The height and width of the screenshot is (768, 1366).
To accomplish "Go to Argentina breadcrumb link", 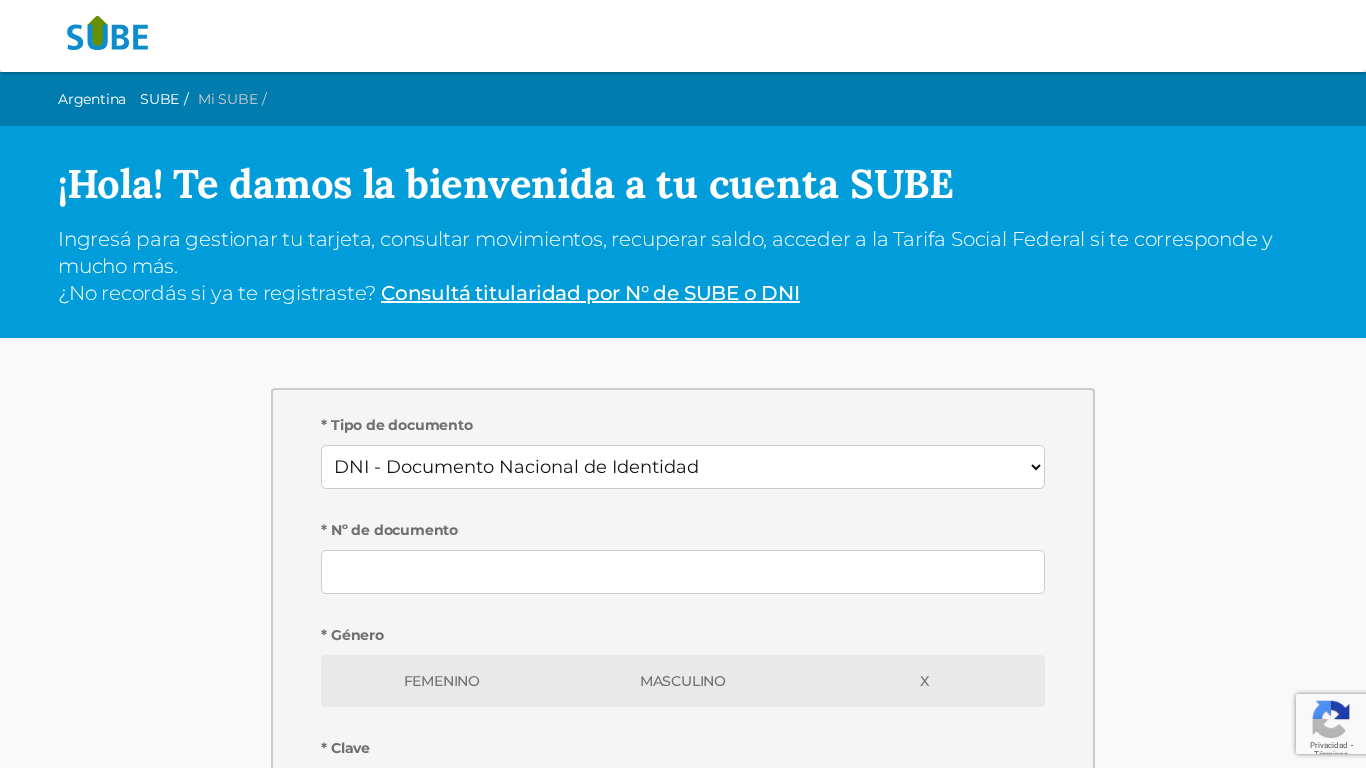I will point(92,99).
